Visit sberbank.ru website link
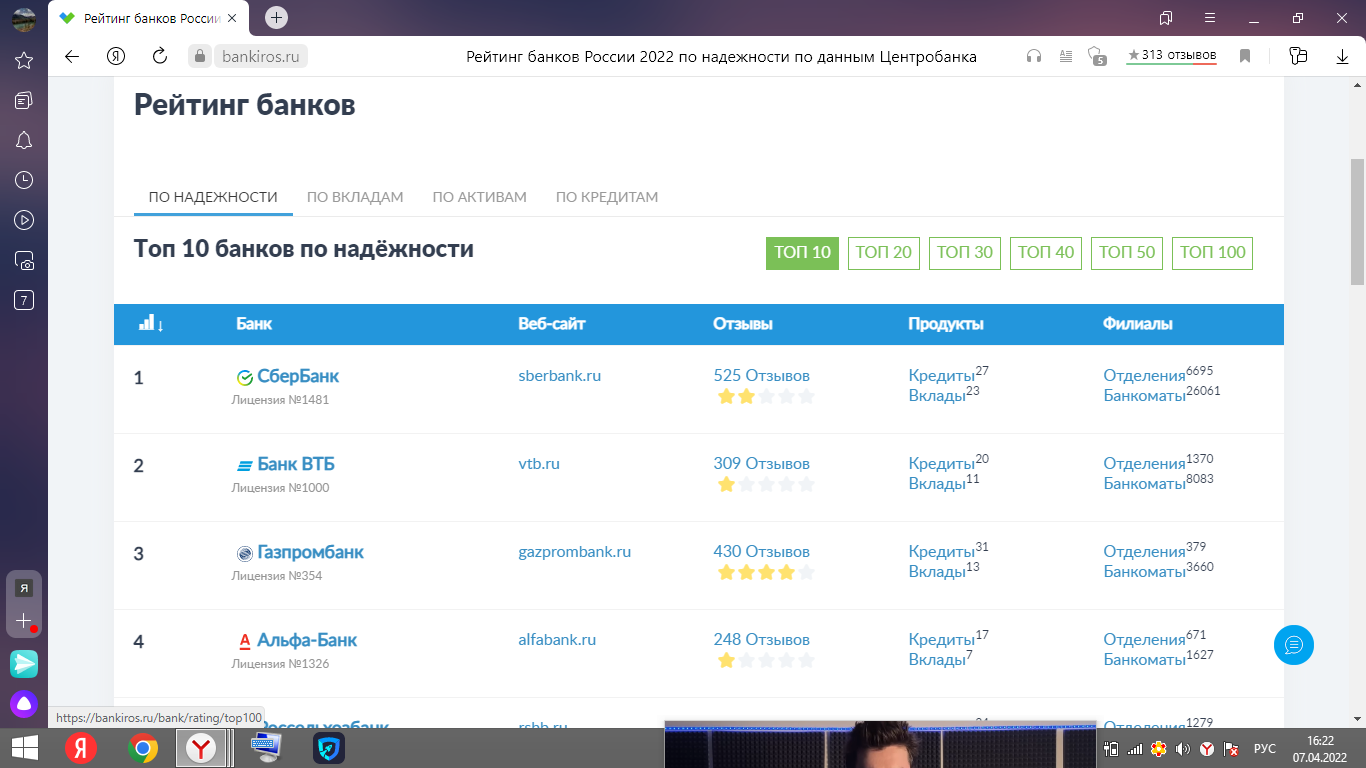This screenshot has width=1366, height=768. tap(559, 376)
